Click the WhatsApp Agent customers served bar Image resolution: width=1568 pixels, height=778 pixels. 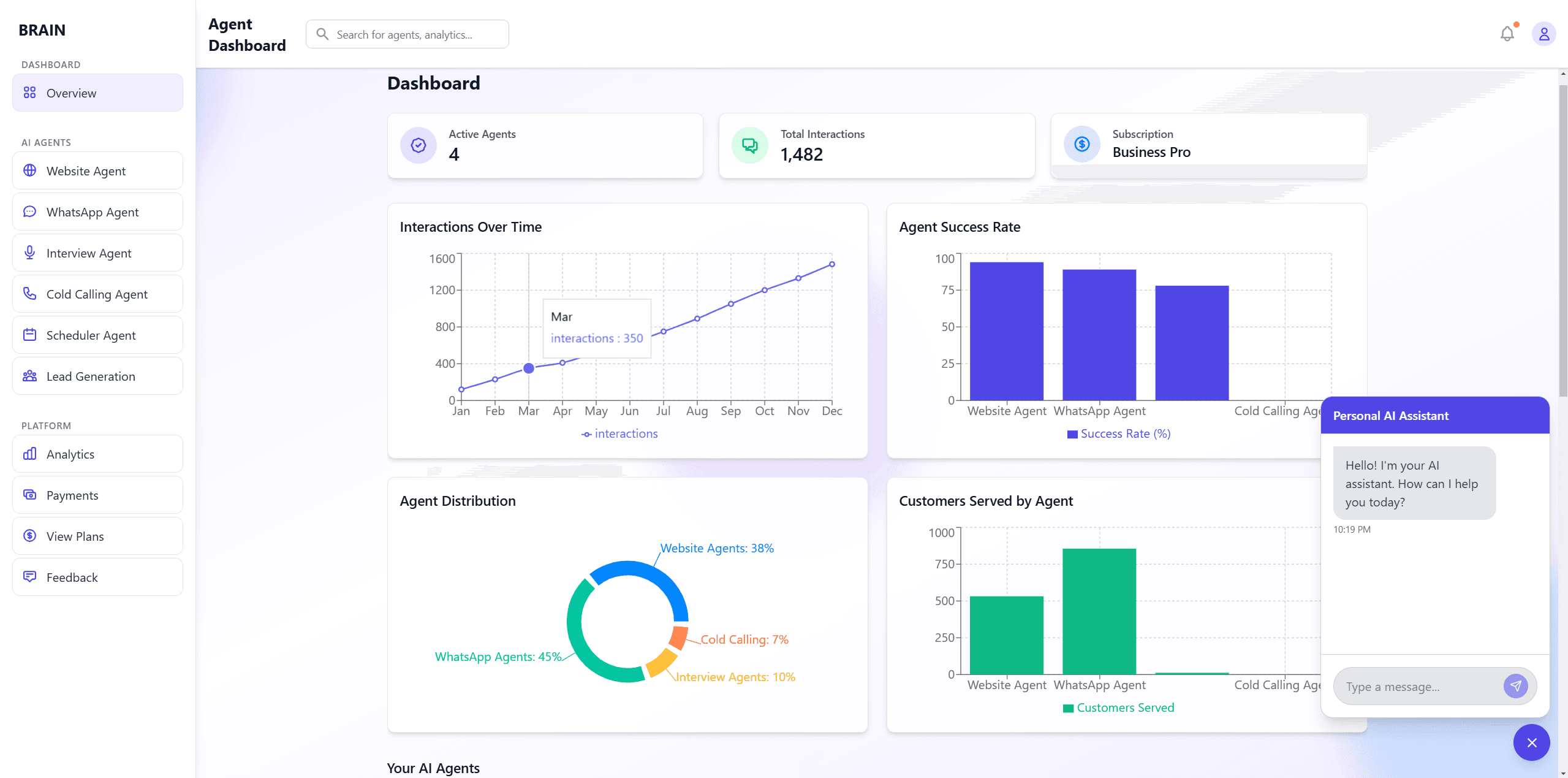tap(1099, 611)
